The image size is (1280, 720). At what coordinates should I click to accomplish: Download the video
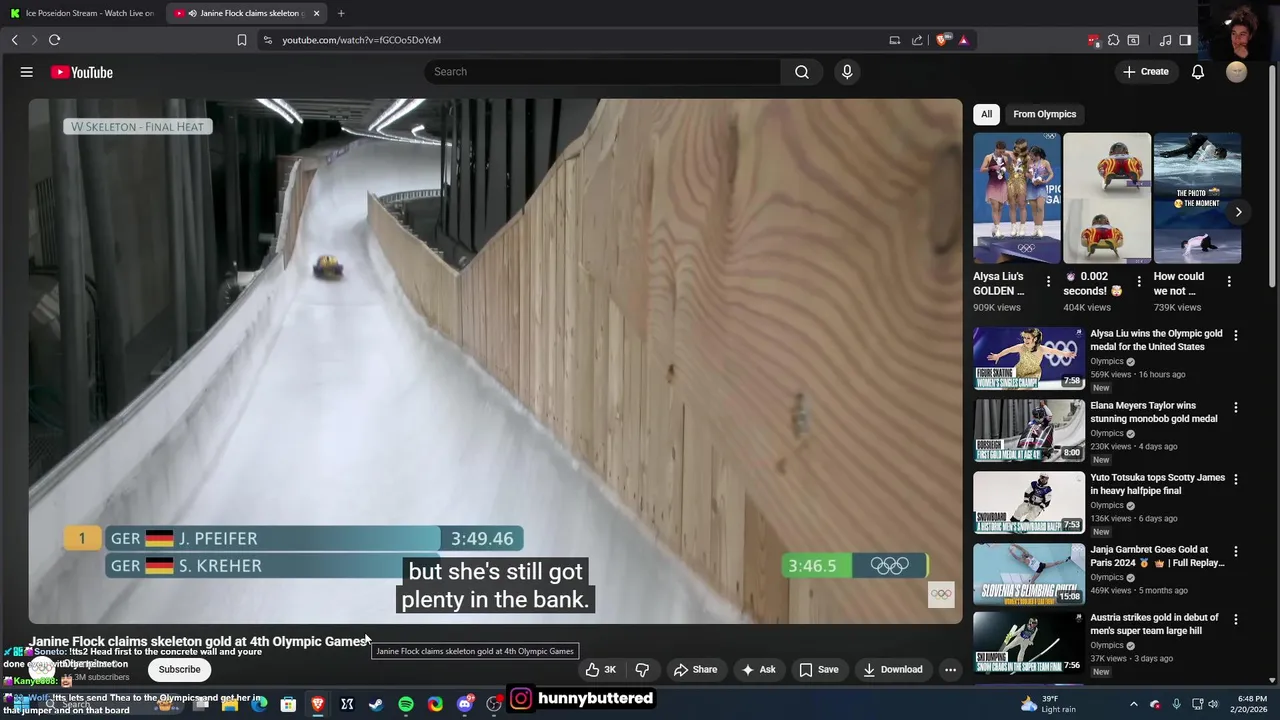(x=893, y=670)
